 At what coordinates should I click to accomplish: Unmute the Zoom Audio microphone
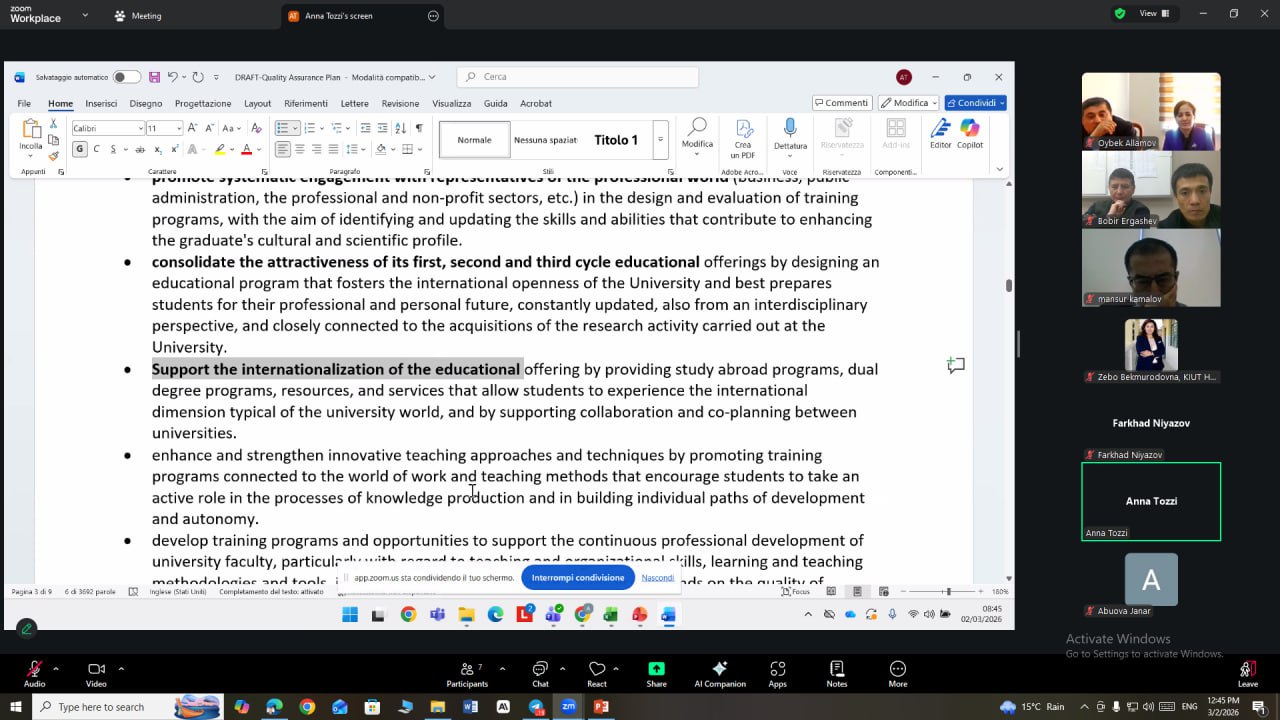35,669
